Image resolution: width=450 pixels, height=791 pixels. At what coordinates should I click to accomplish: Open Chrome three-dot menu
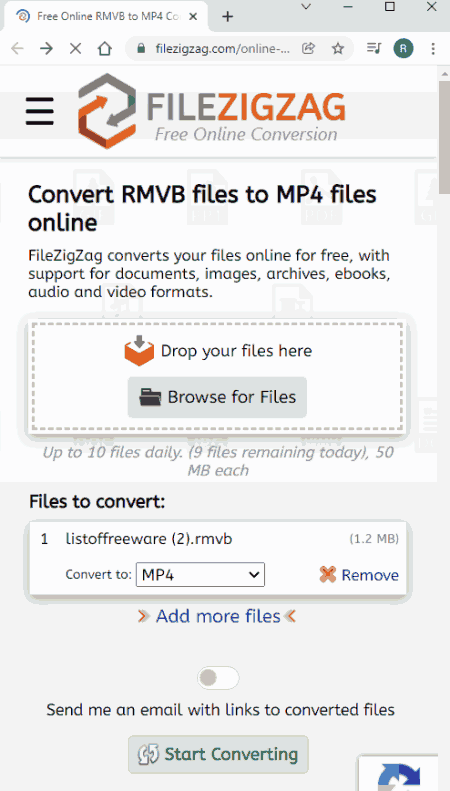point(433,48)
